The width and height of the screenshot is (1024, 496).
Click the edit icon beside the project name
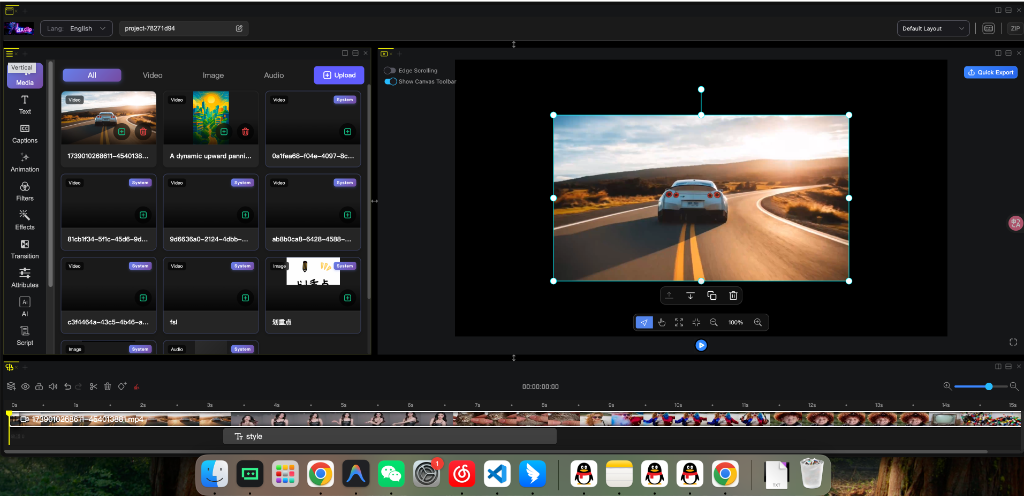pos(239,29)
